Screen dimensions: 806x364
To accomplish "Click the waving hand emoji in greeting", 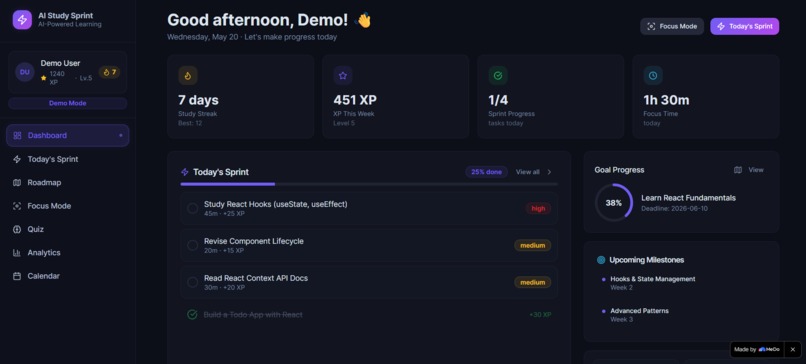I will point(363,21).
